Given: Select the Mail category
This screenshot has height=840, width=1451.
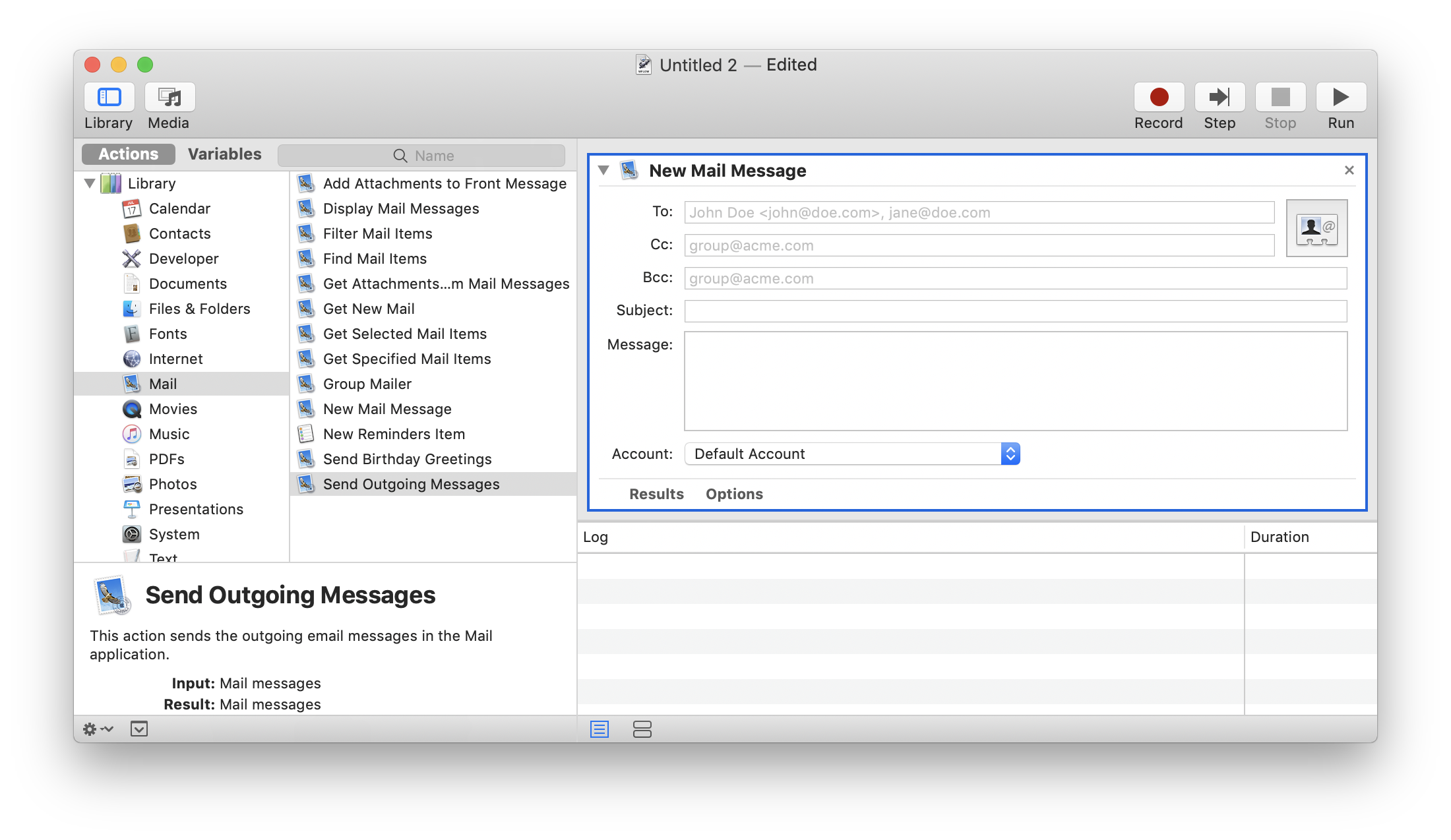Looking at the screenshot, I should tap(181, 384).
